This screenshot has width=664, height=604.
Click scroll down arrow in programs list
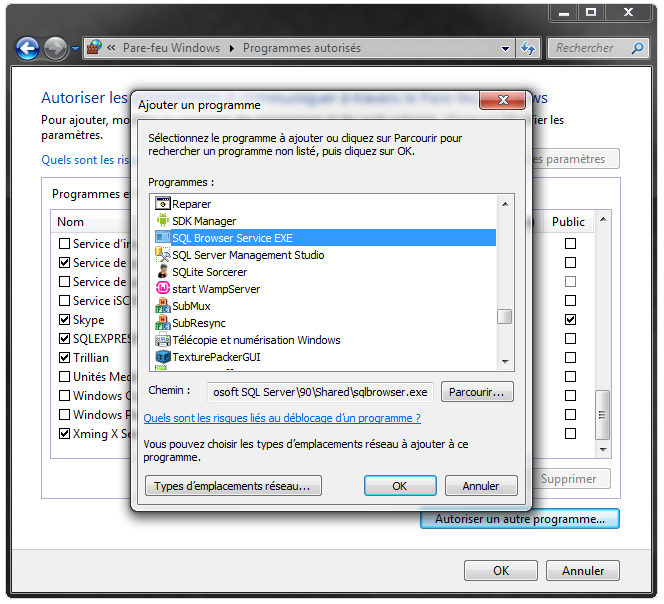pos(505,362)
